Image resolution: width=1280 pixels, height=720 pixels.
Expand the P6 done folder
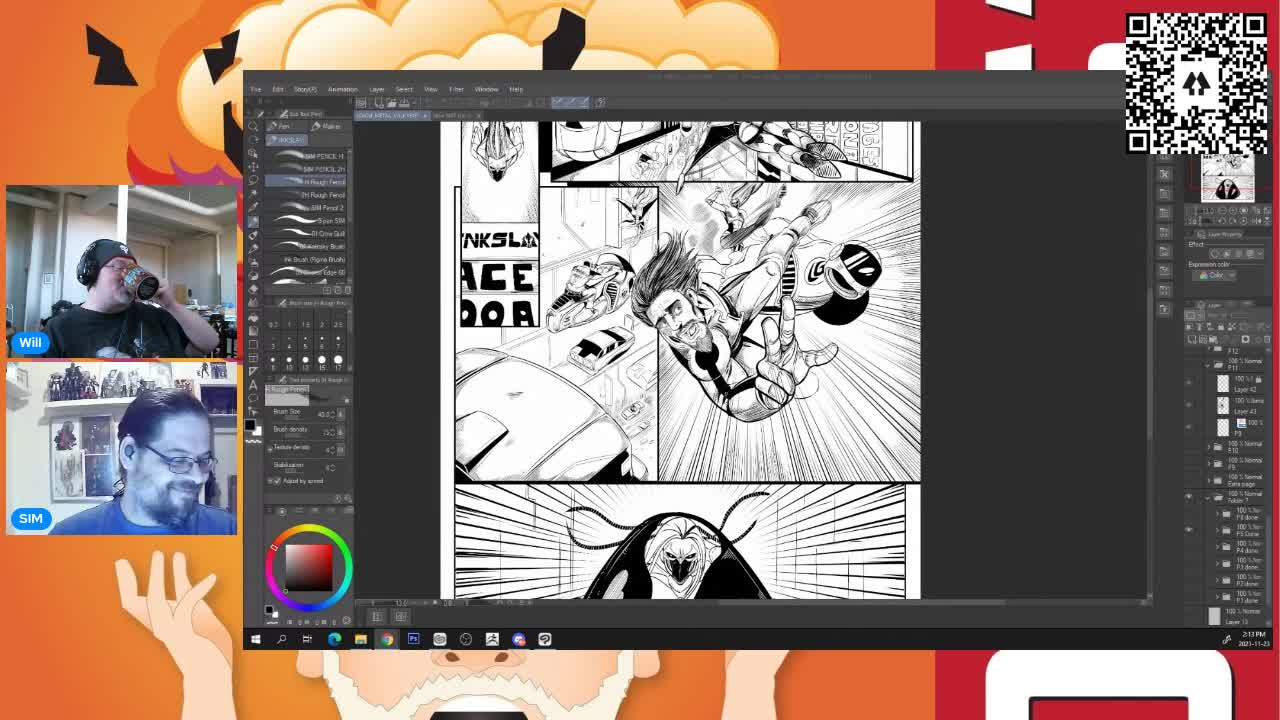tap(1217, 514)
